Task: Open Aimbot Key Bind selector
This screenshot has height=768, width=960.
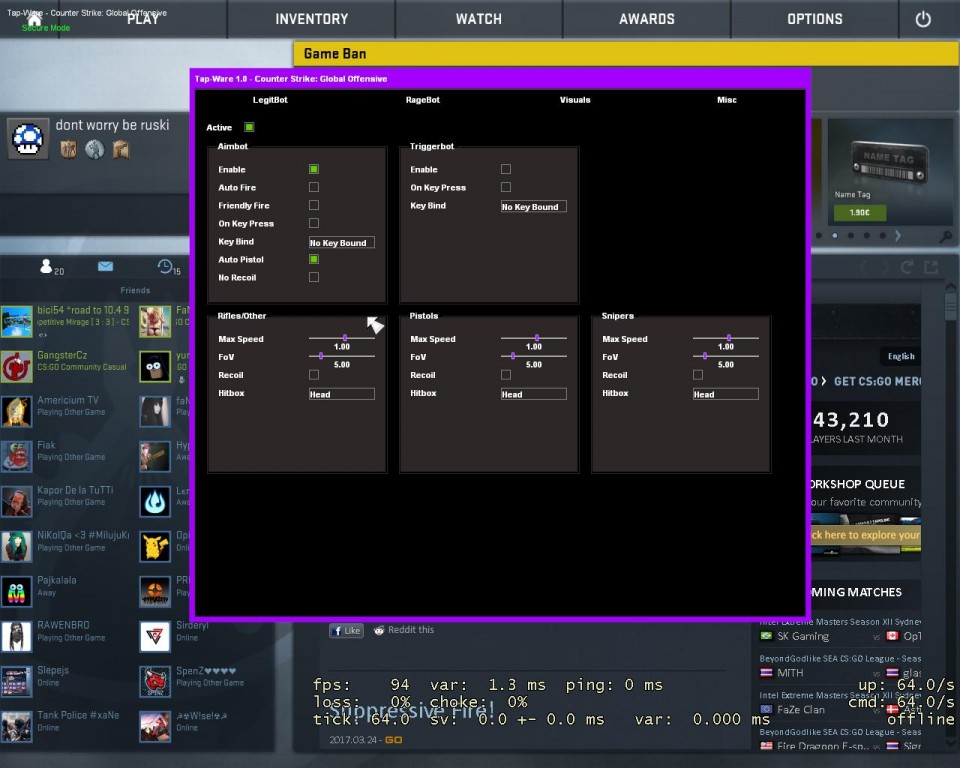Action: 342,243
